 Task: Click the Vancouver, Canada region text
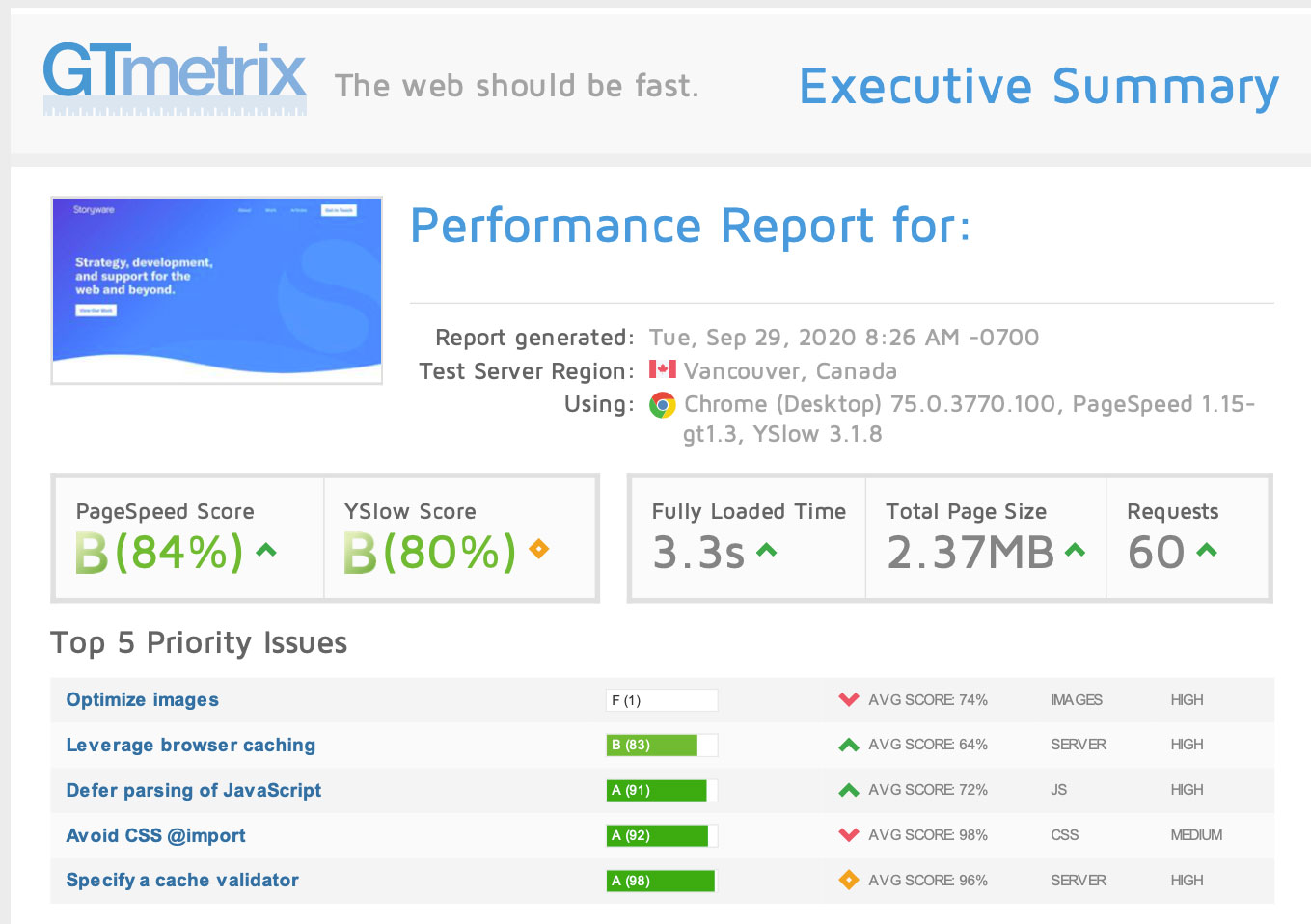click(791, 371)
